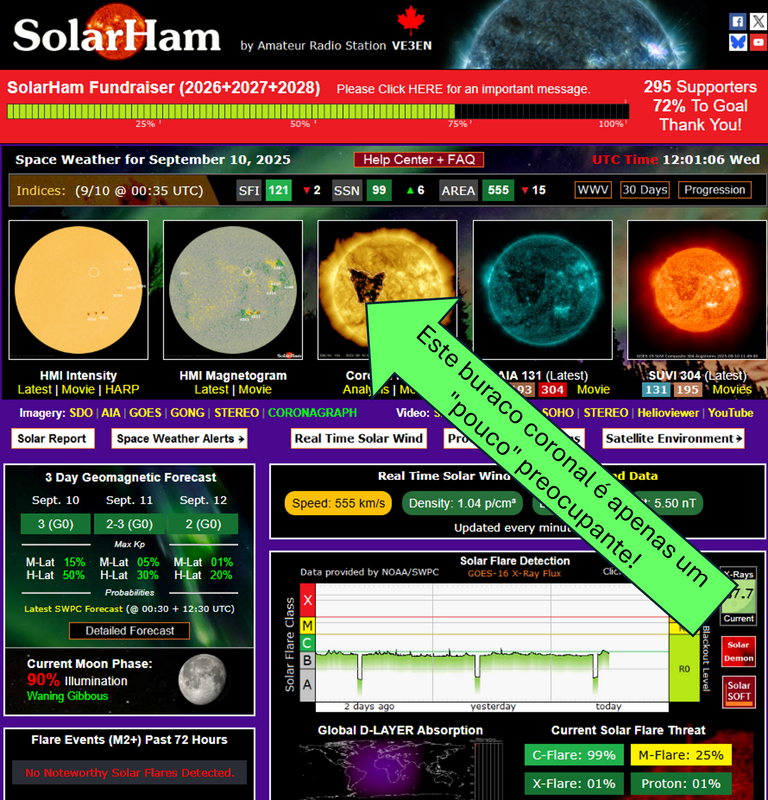Click Sept. 11 Kp 2-3 (G0) cell
The image size is (768, 800).
click(x=129, y=524)
